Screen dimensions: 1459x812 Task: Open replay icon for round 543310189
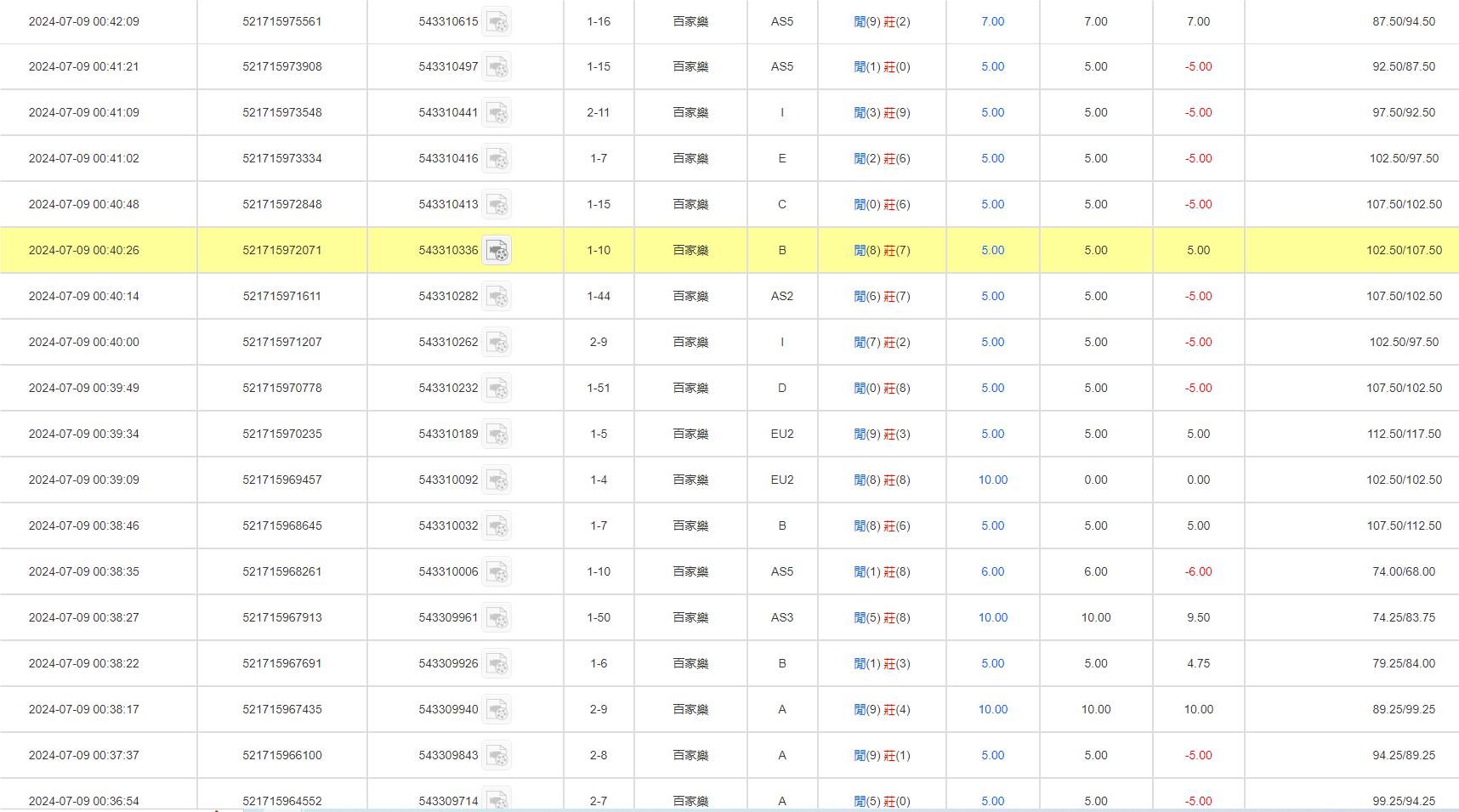pyautogui.click(x=497, y=434)
